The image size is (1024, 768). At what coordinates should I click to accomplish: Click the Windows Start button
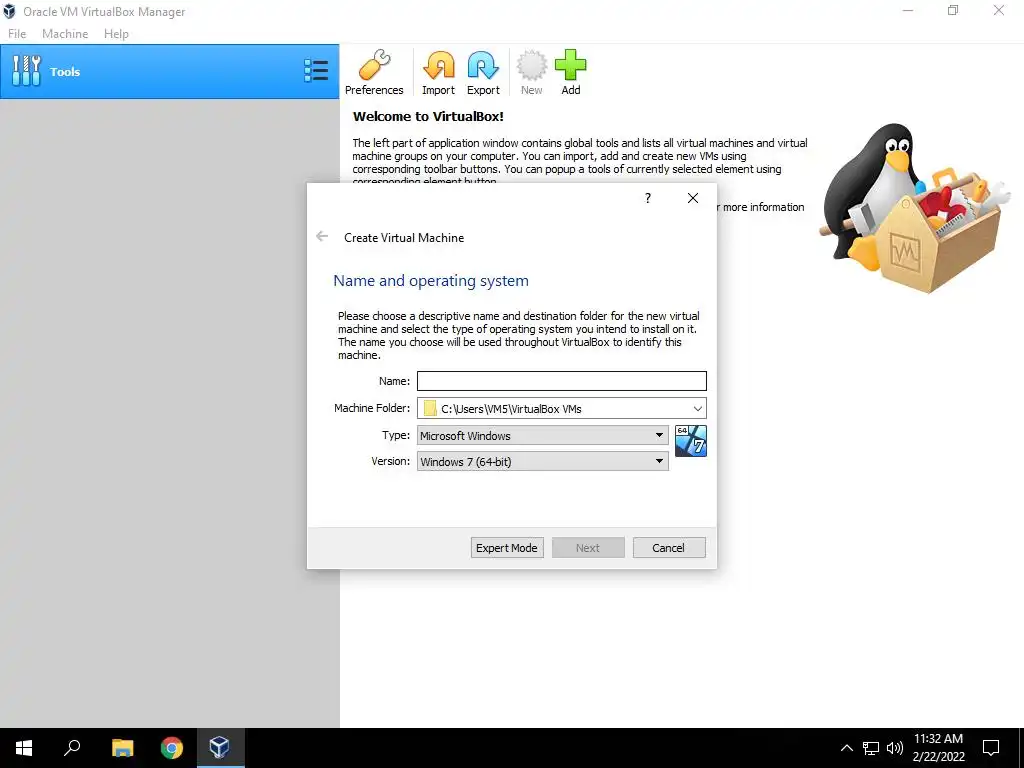click(x=24, y=748)
